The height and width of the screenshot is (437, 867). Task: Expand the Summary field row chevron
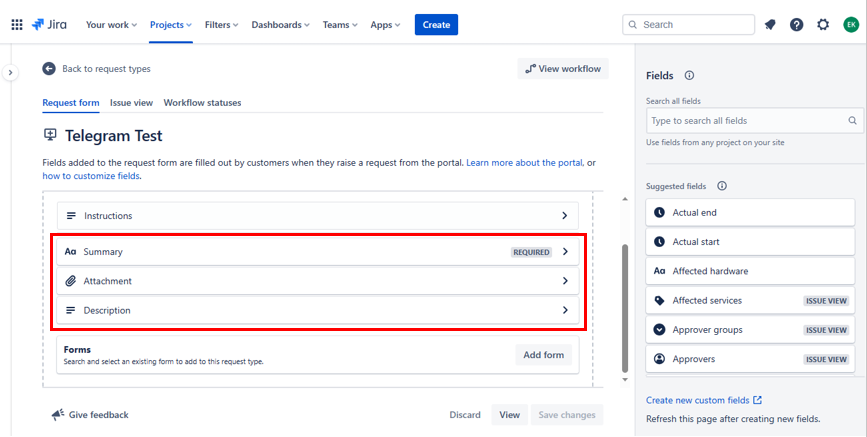pos(565,252)
